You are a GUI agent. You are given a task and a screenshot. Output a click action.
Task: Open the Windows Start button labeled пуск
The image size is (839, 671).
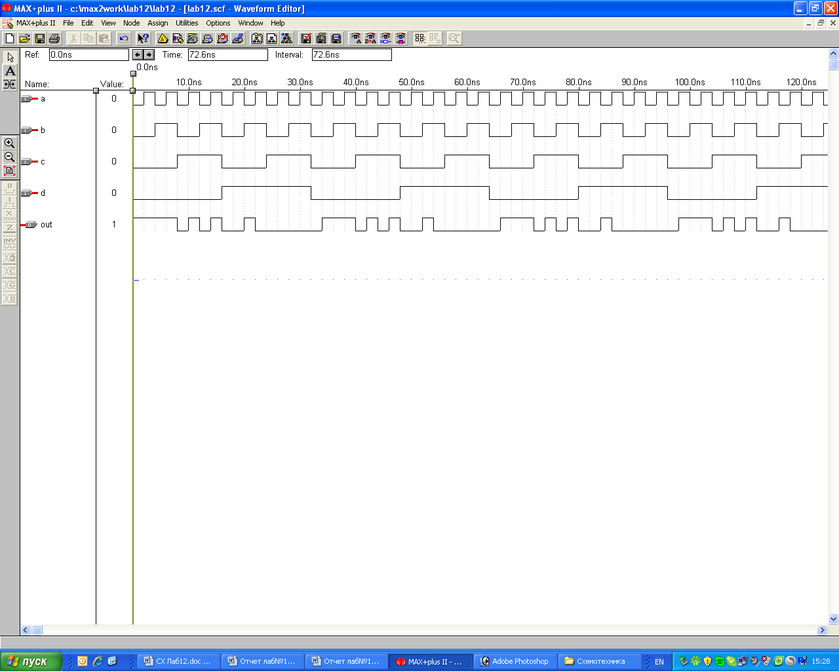coord(31,661)
